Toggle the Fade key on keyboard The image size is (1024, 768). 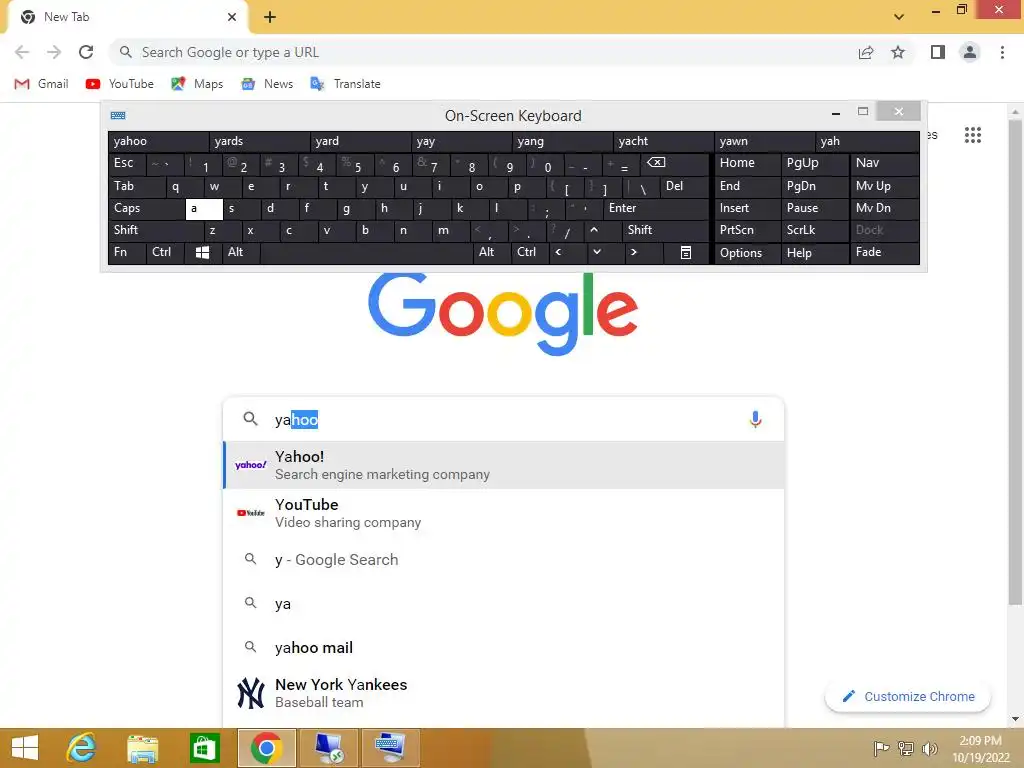pyautogui.click(x=884, y=252)
